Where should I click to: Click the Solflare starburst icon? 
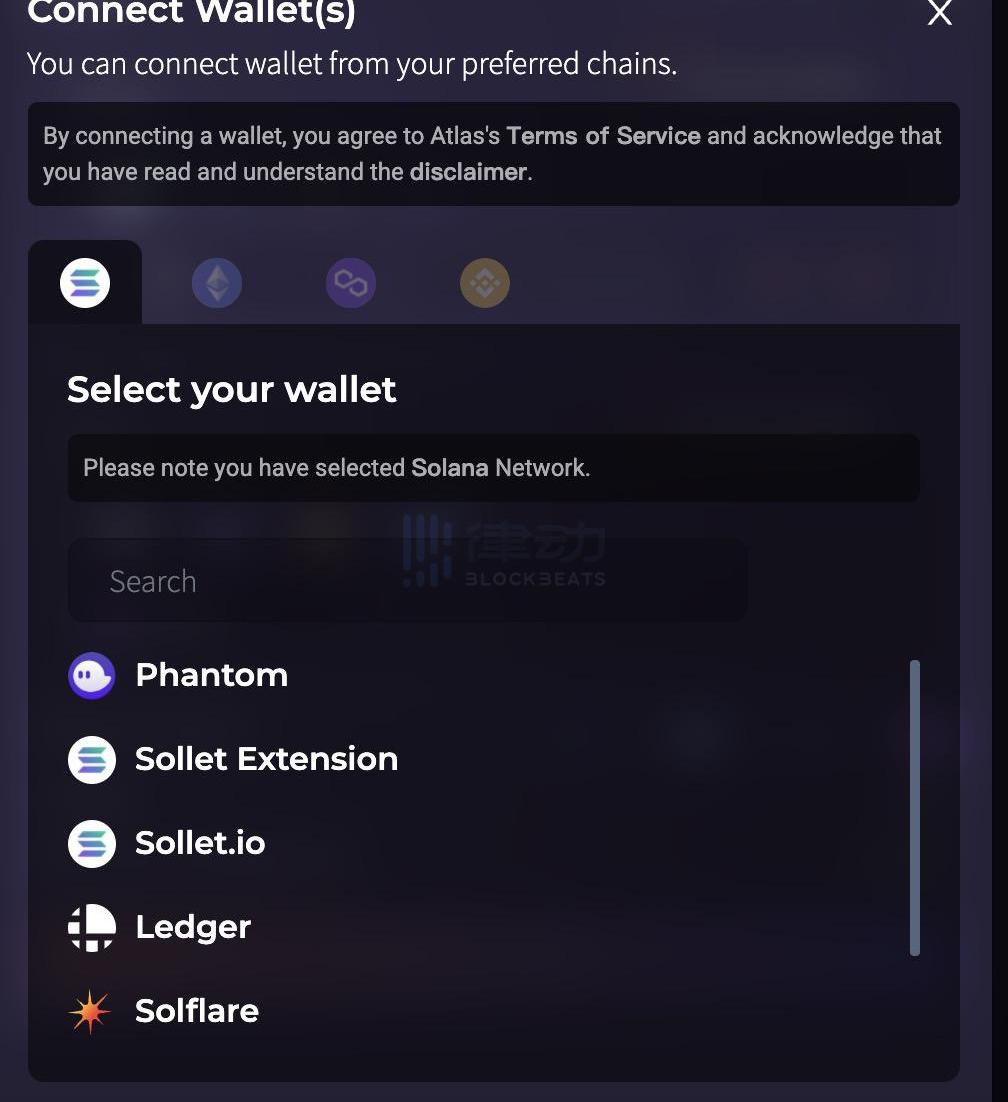[x=90, y=1012]
